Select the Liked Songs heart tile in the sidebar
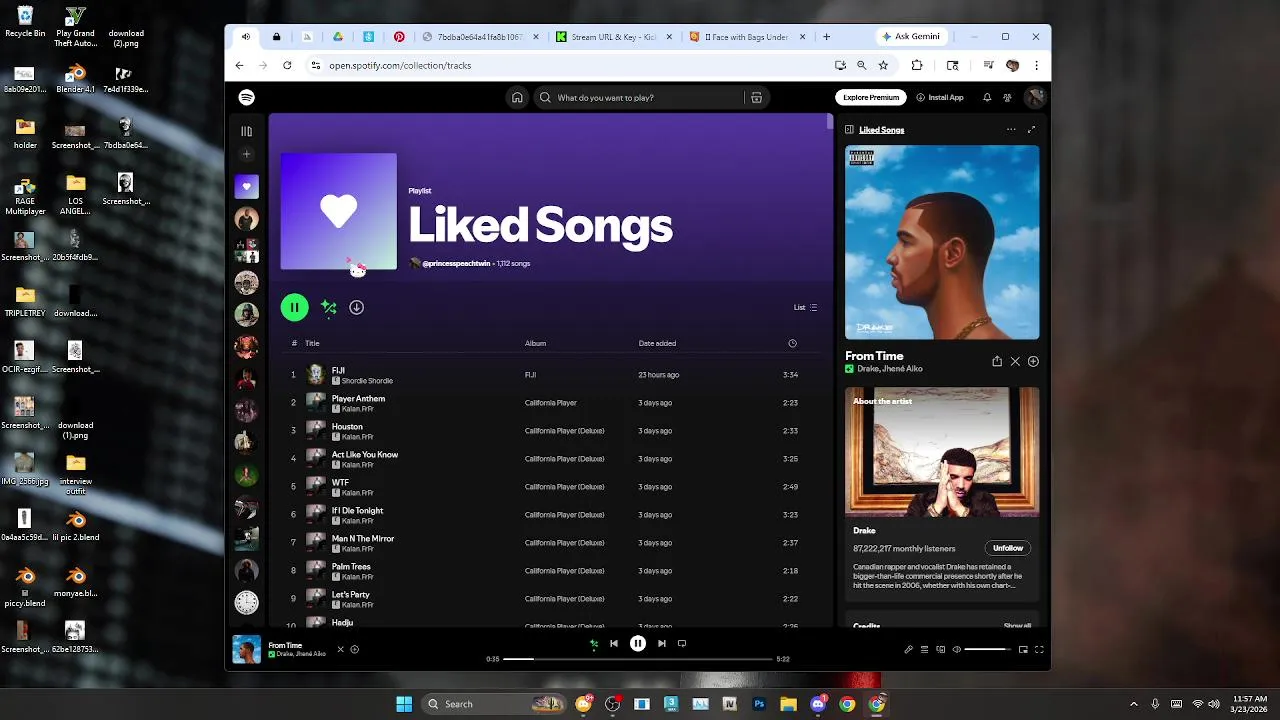This screenshot has height=720, width=1280. [x=246, y=186]
